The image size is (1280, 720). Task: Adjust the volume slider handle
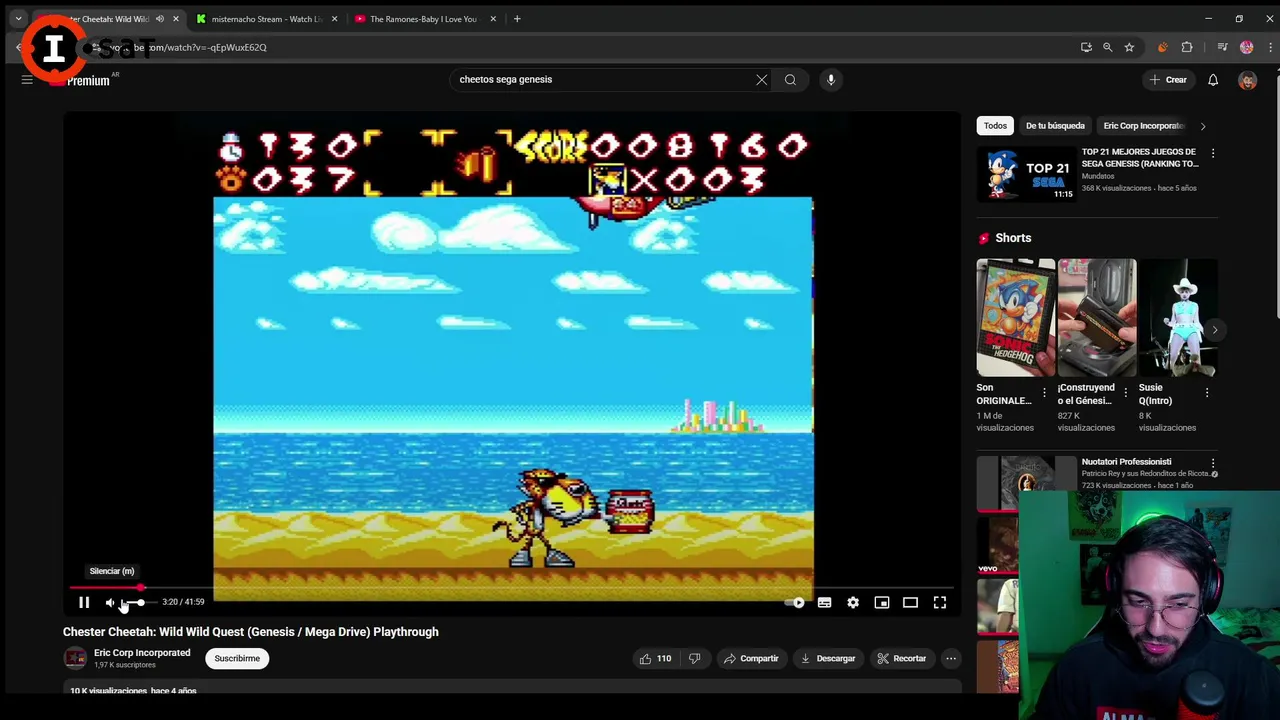(141, 602)
